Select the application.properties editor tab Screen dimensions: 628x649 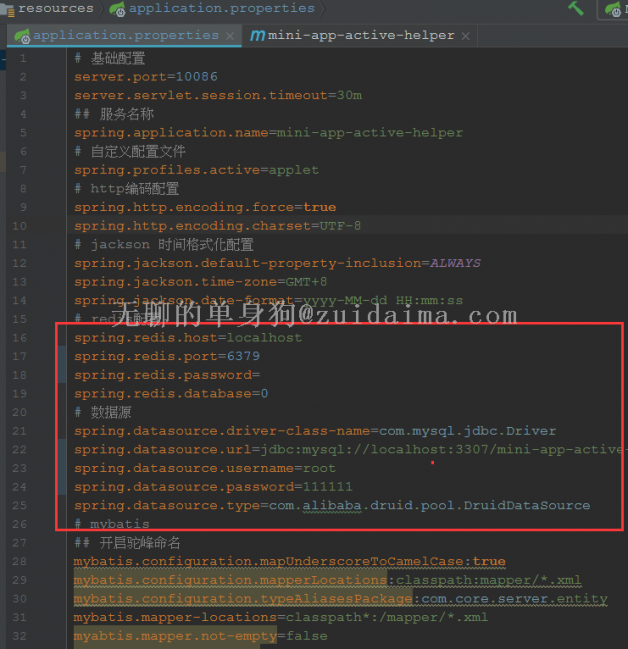(125, 36)
